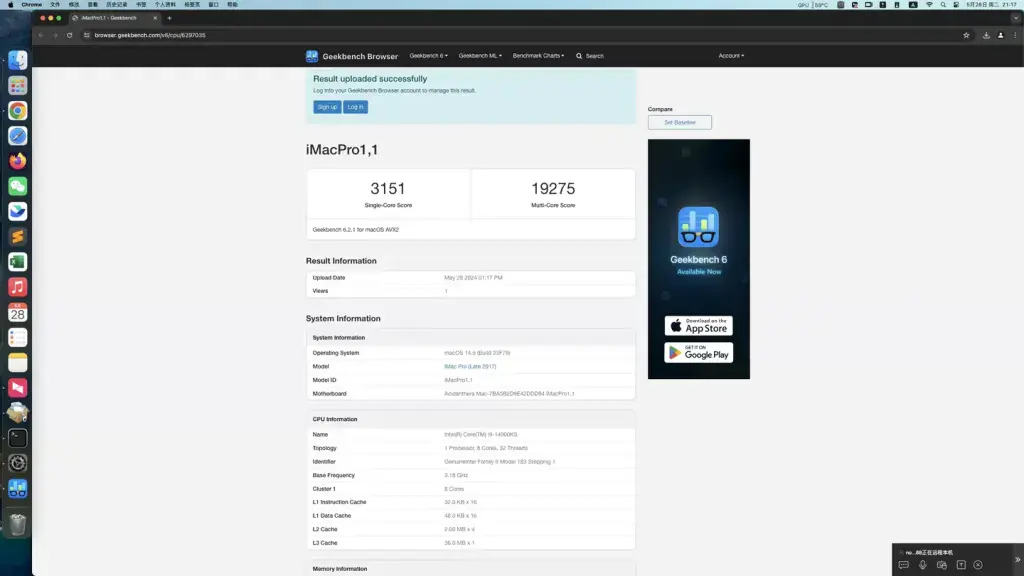Collapse the remote control panel with double chevron
Image resolution: width=1024 pixels, height=576 pixels.
[x=1017, y=560]
